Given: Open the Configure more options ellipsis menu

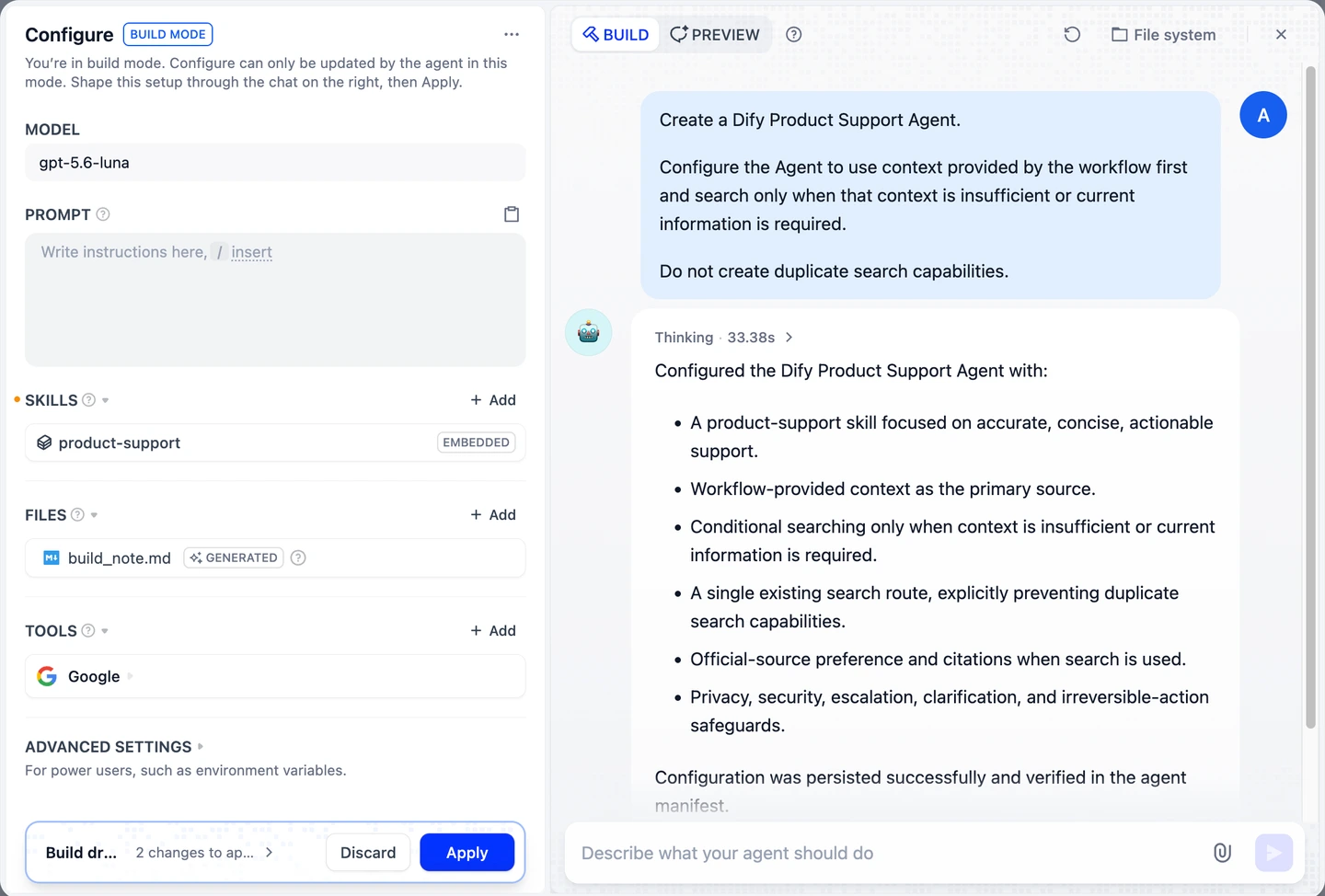Looking at the screenshot, I should (512, 34).
